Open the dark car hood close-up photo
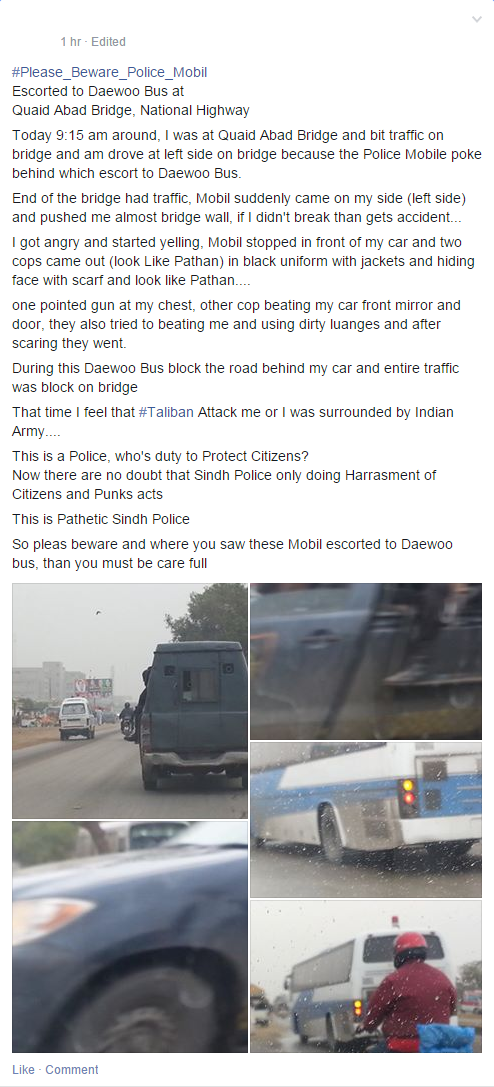Viewport: 494px width, 1087px height. (130, 937)
